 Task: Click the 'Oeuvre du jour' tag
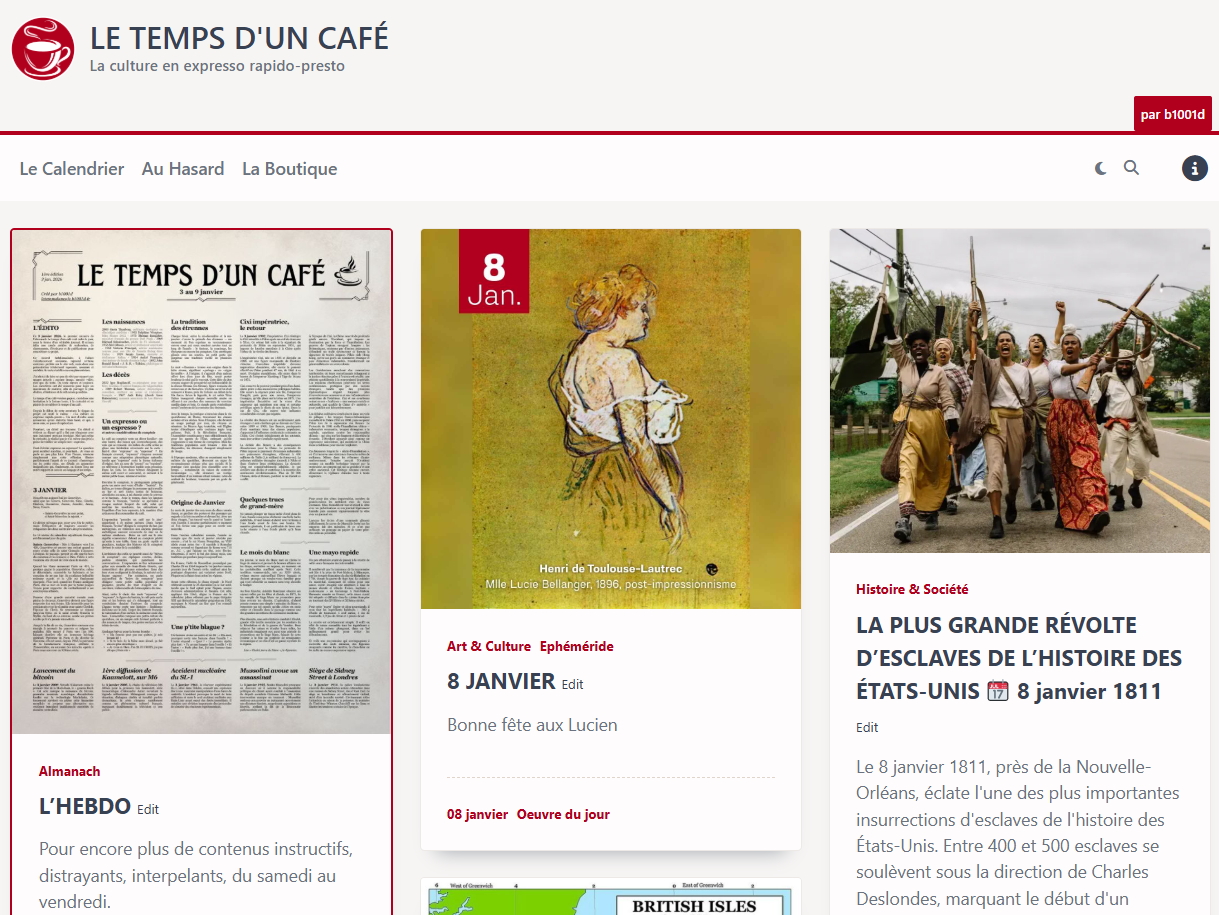(x=563, y=814)
